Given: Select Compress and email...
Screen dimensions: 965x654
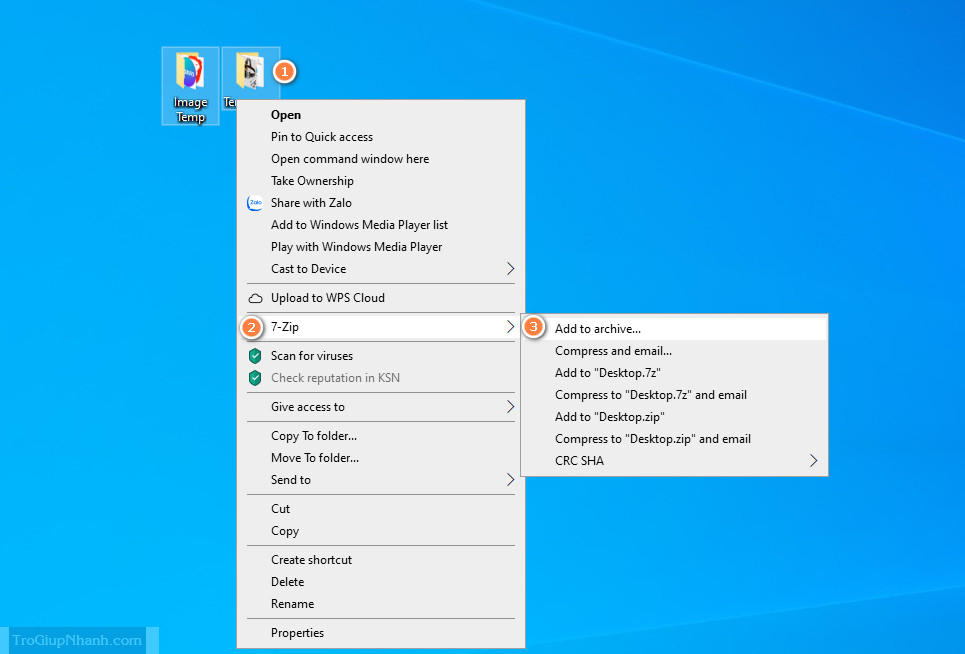Looking at the screenshot, I should (x=613, y=351).
